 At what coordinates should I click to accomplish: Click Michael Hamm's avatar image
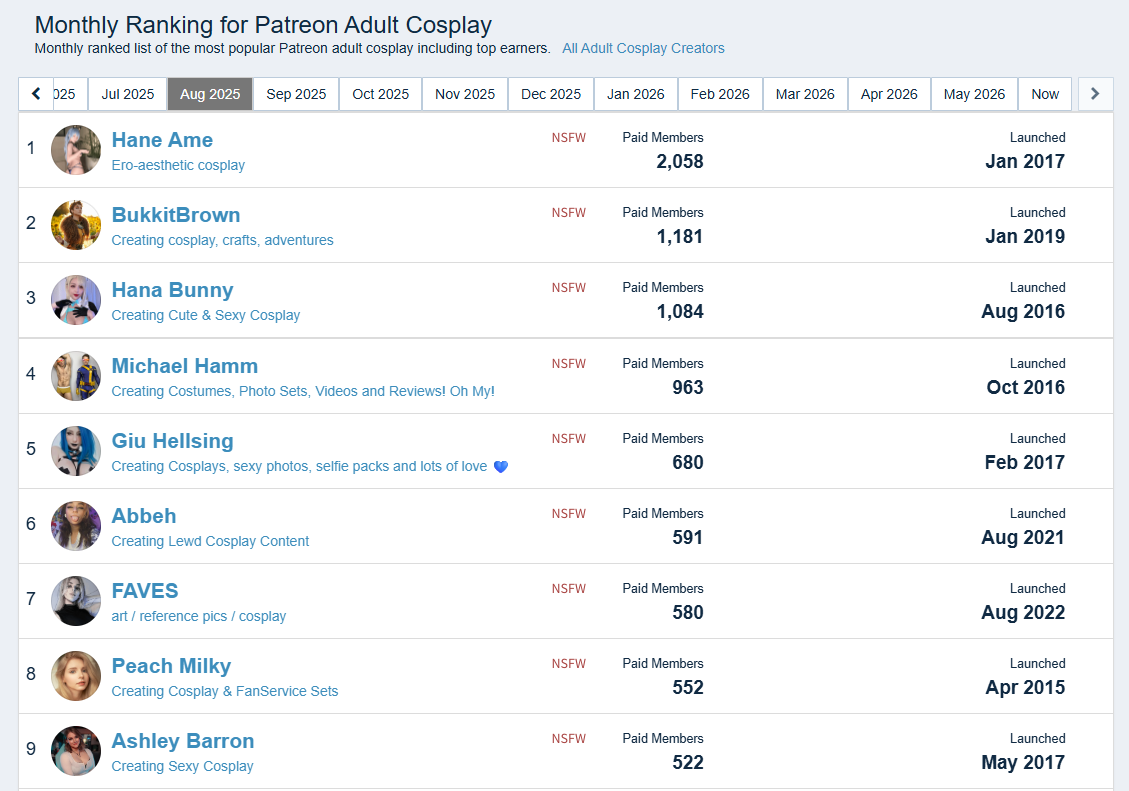(x=76, y=376)
